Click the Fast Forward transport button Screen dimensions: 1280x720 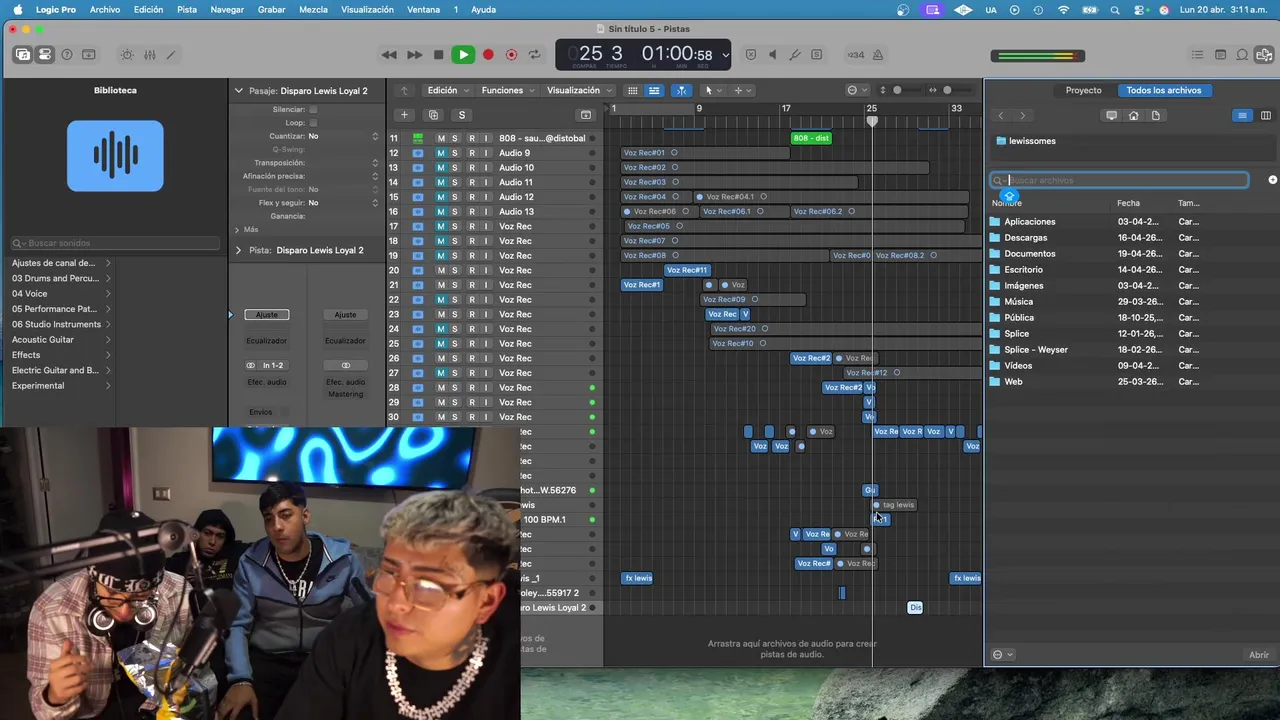click(413, 55)
